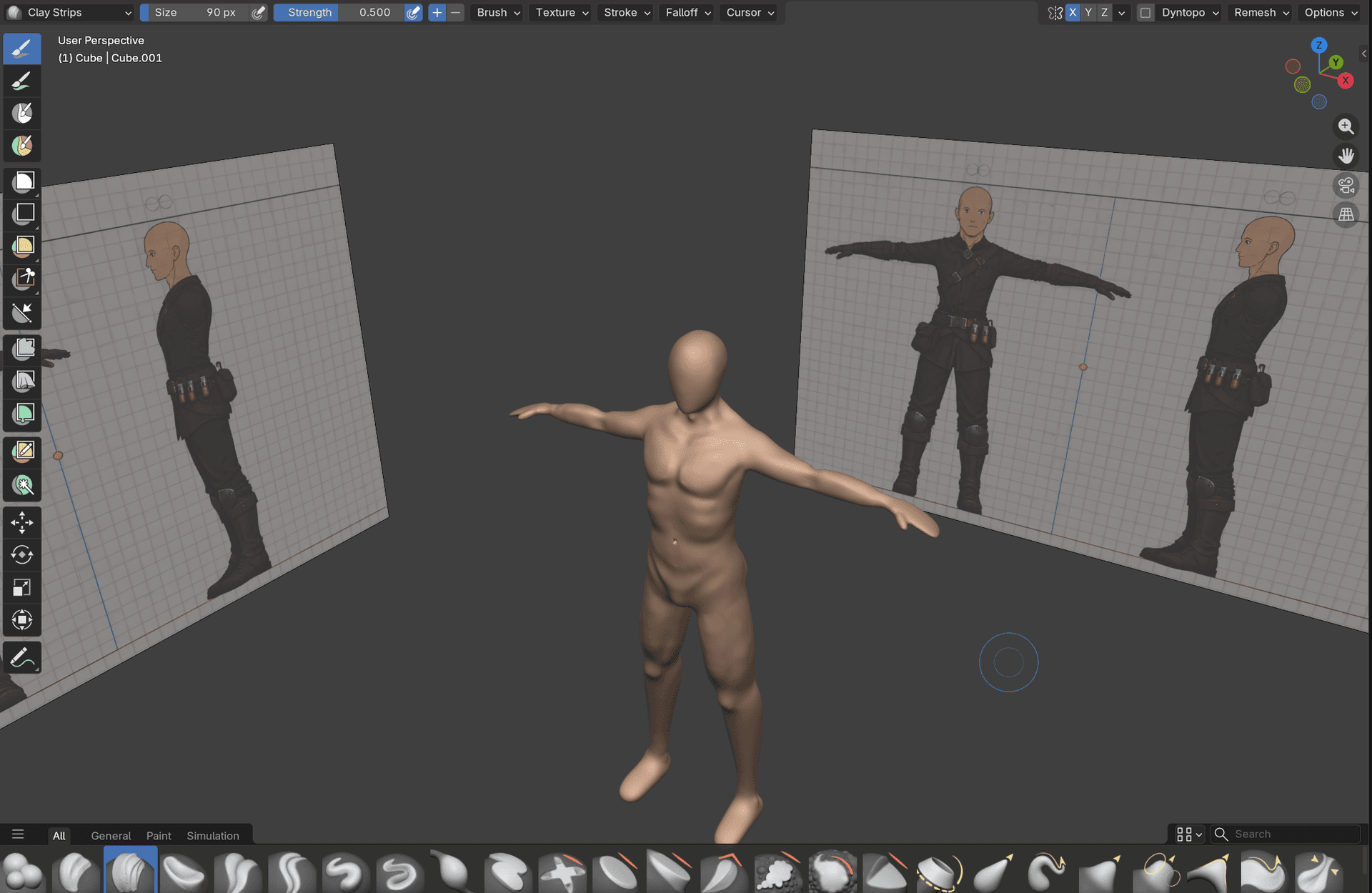Open the Cursor dropdown

[x=750, y=12]
